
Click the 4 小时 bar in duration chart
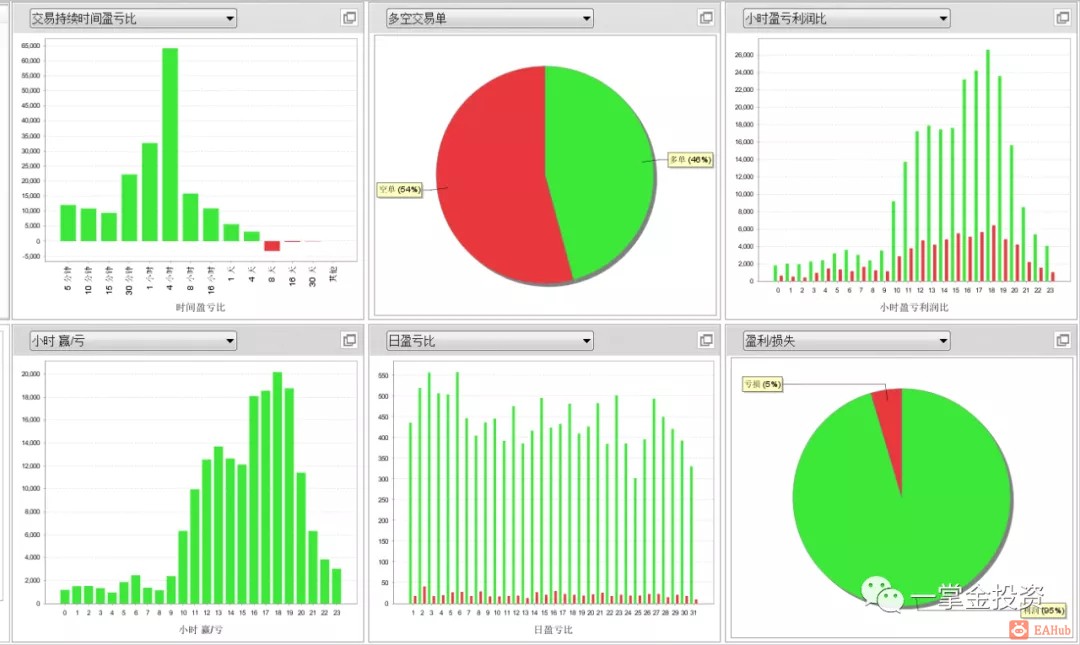pyautogui.click(x=170, y=145)
